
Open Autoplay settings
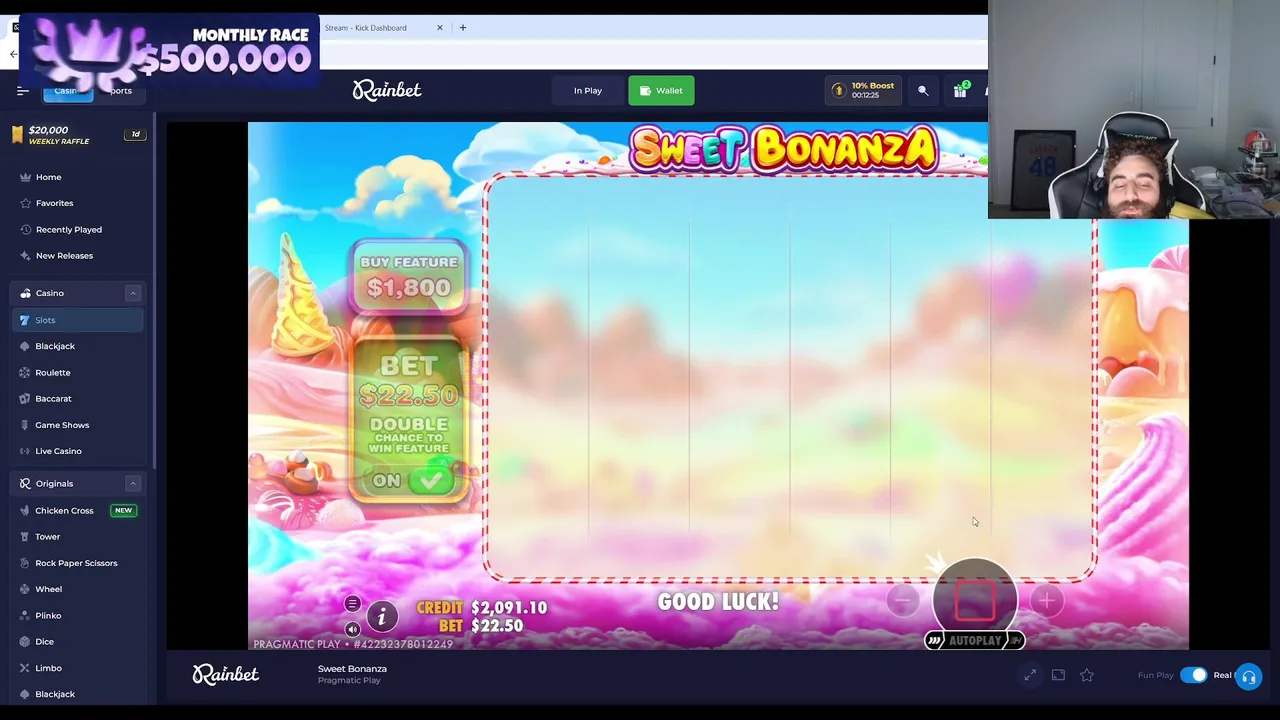[x=975, y=641]
